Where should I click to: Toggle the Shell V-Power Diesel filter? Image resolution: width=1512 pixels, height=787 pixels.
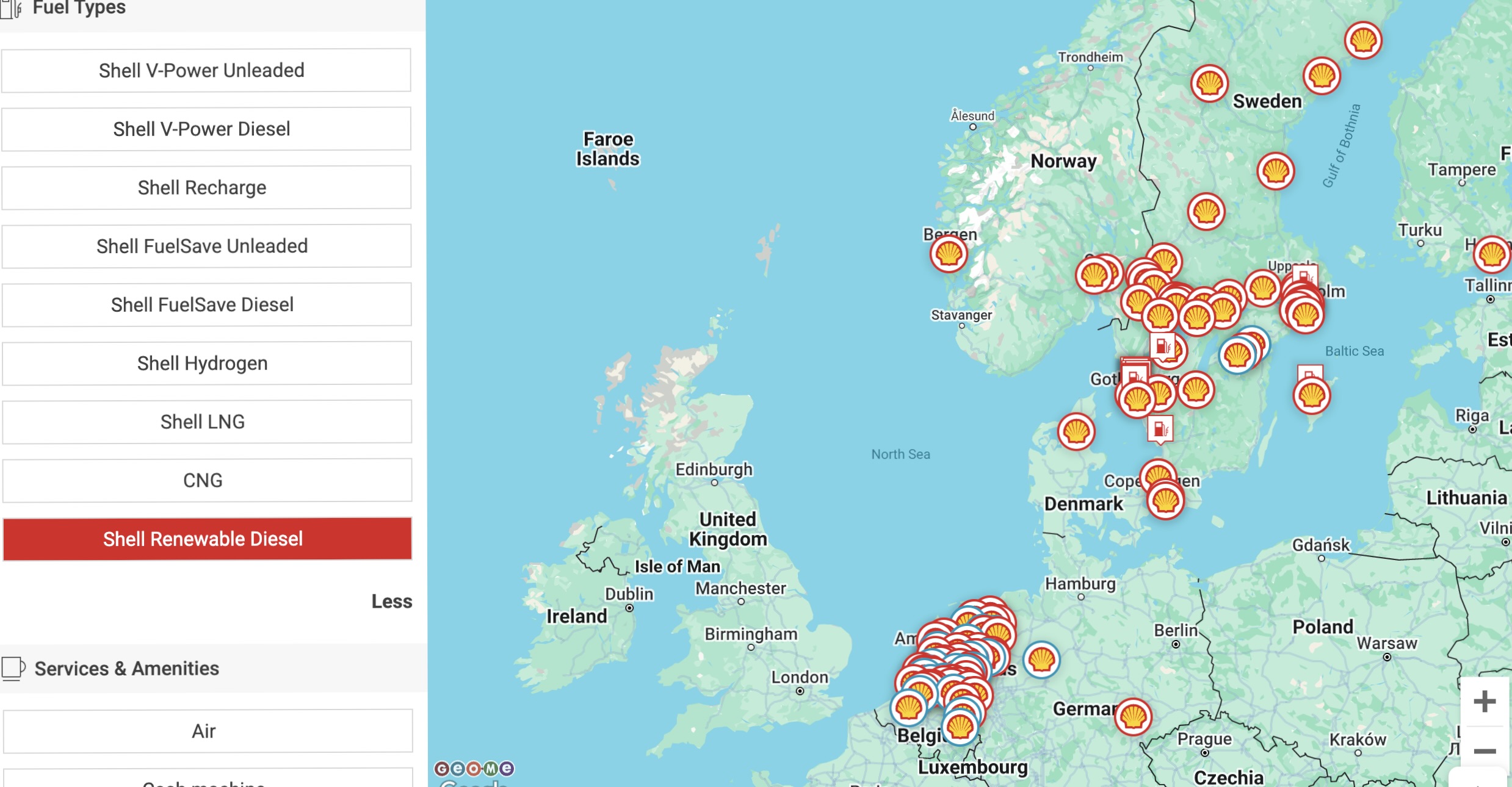point(206,129)
